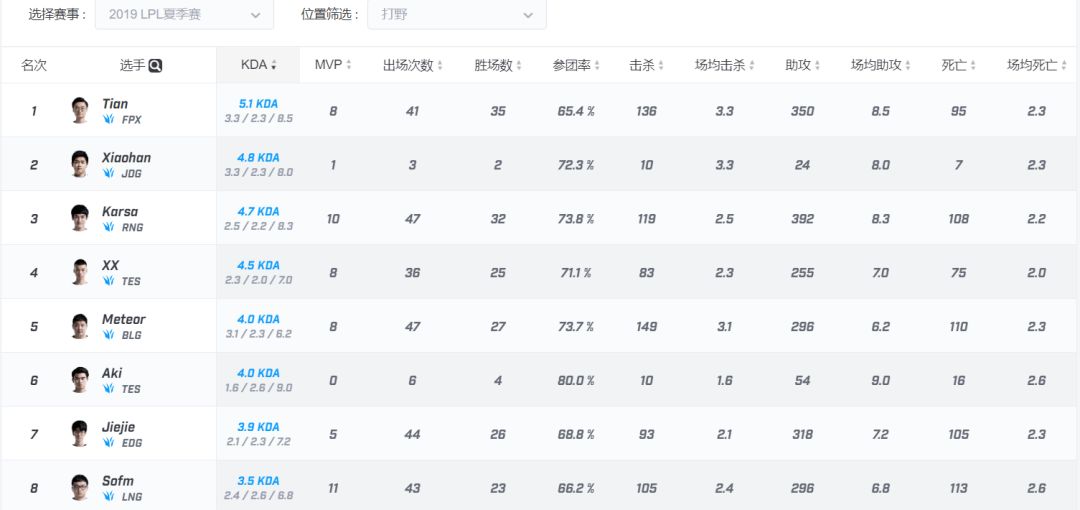Click Tian's 350 assists cell
Viewport: 1080px width, 510px height.
tap(802, 111)
